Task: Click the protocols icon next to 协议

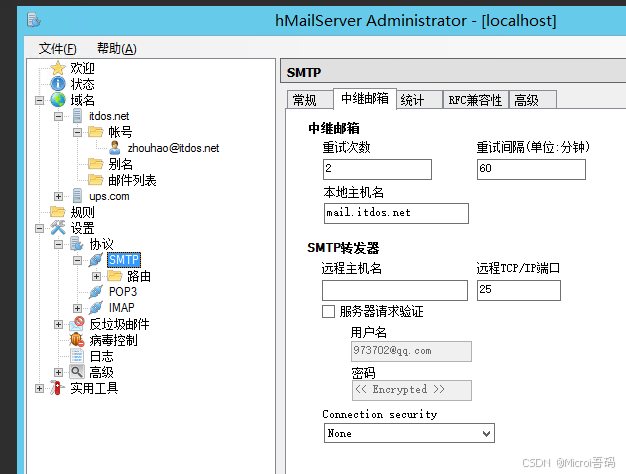Action: click(77, 244)
